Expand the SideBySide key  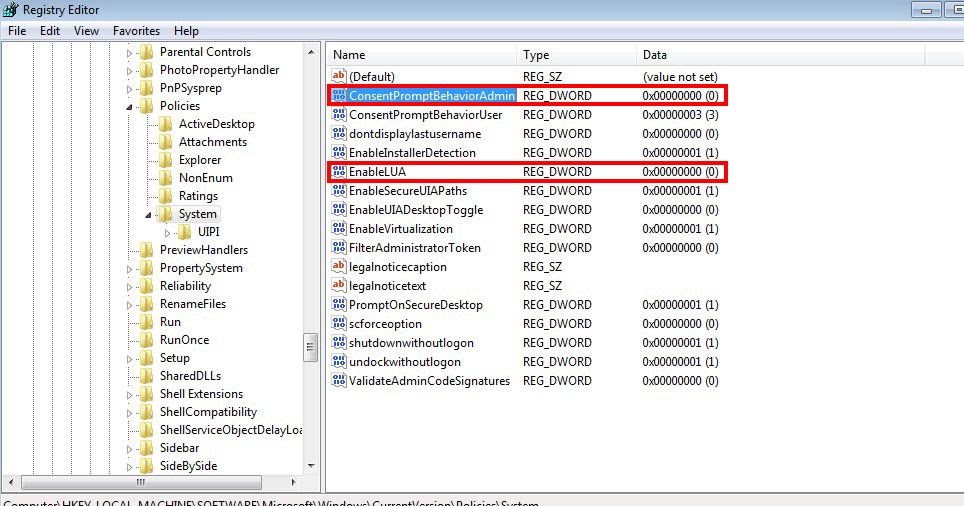click(130, 467)
